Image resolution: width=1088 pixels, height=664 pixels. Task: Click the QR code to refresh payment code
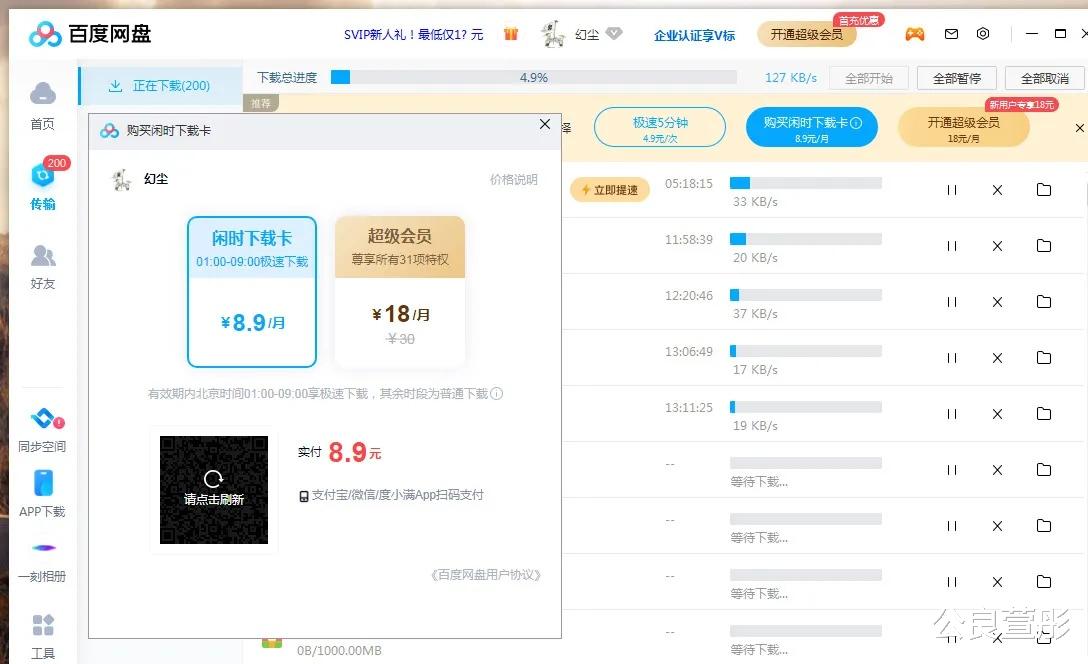pyautogui.click(x=213, y=488)
